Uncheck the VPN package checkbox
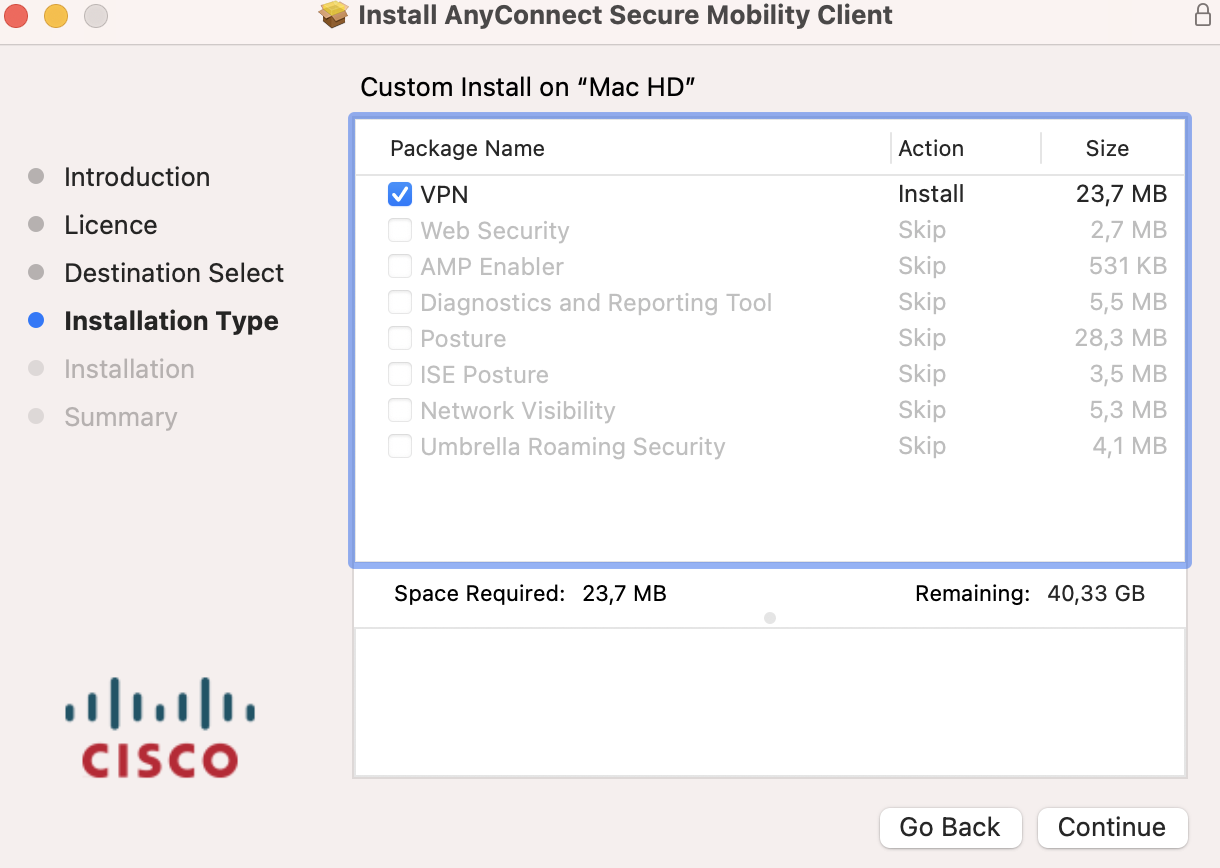 point(400,194)
